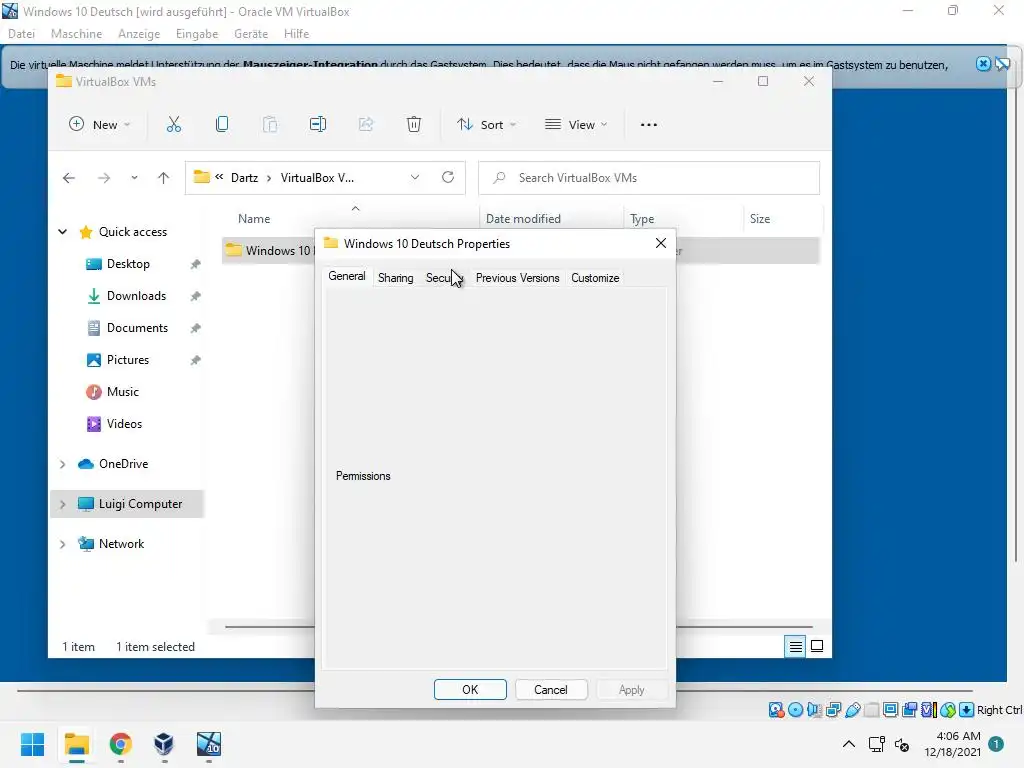Open the View dropdown
1024x768 pixels.
576,124
